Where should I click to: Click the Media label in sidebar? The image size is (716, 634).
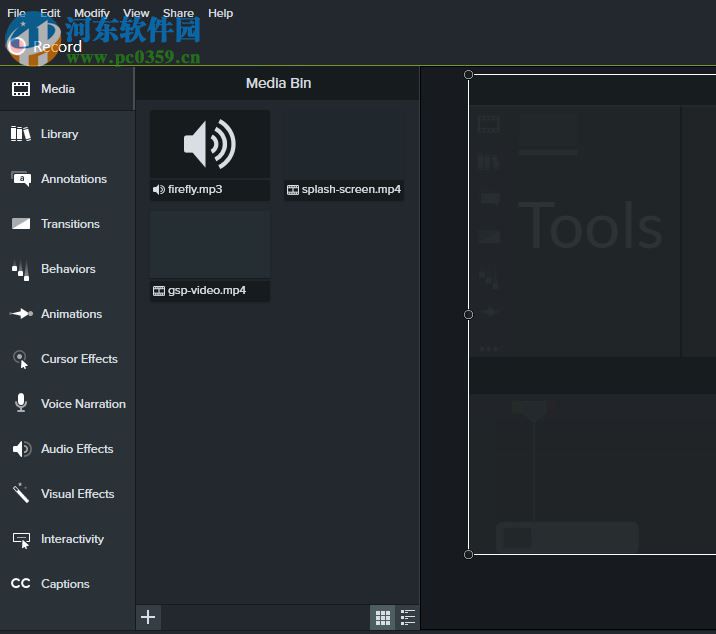click(58, 89)
